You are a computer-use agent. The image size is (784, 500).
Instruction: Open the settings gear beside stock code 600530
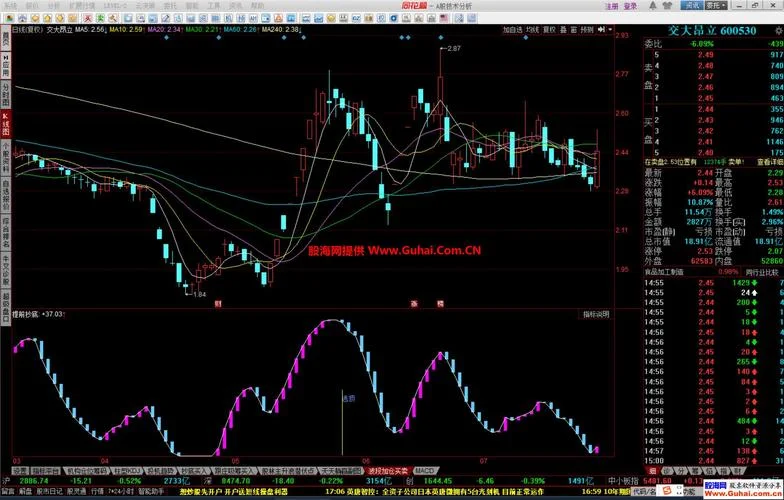coord(778,31)
